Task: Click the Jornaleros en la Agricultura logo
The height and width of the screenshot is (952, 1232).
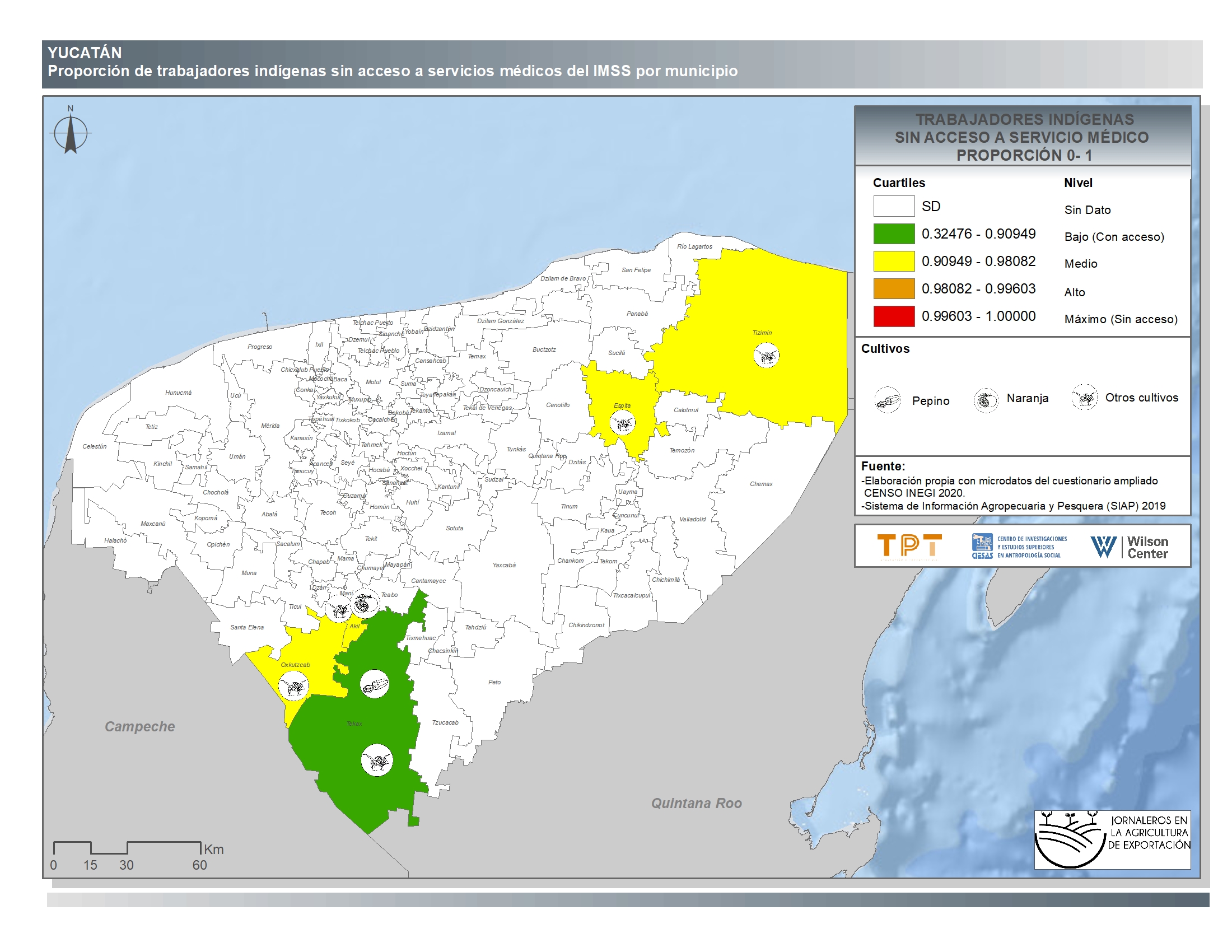Action: (x=1112, y=839)
